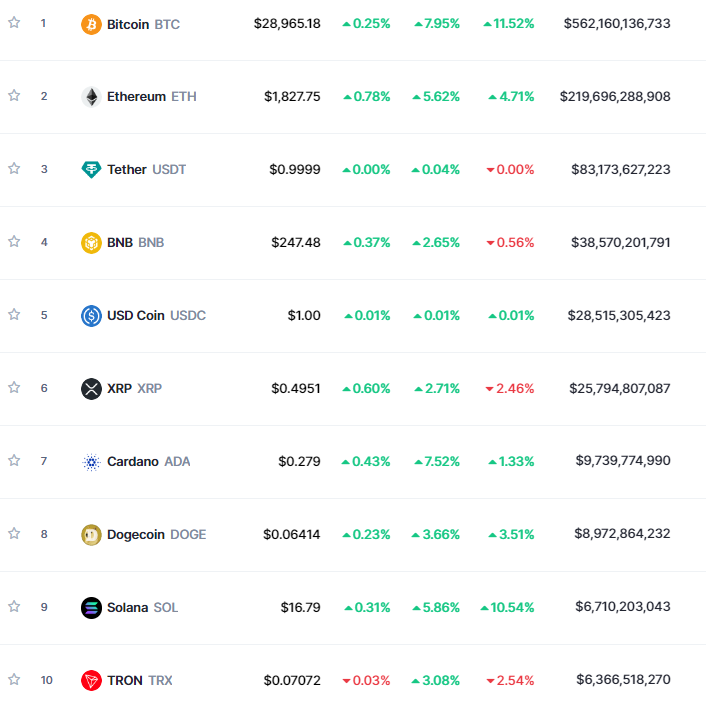The width and height of the screenshot is (706, 706).
Task: Star Bitcoin to add to watchlist
Action: [x=14, y=23]
